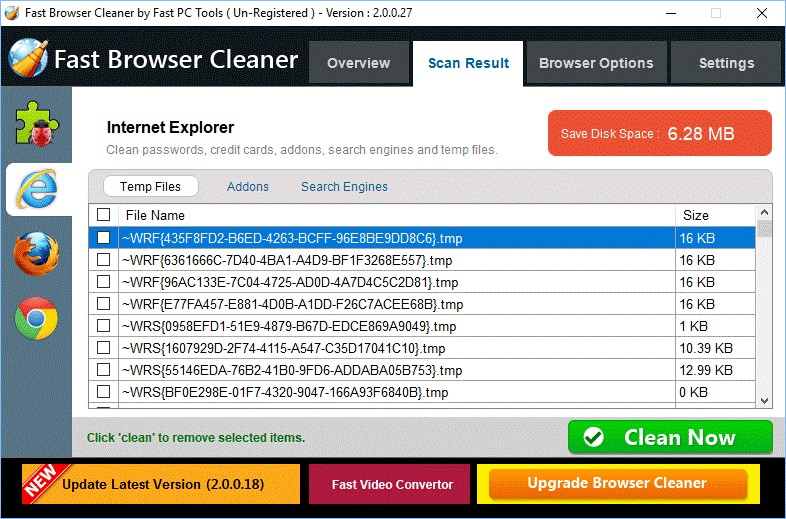Click the File Name column header

click(397, 215)
